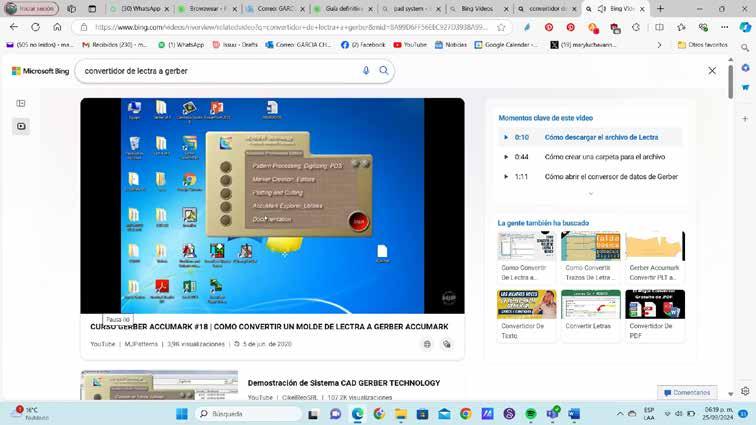Screen dimensions: 756x425
Task: Open the video mode icon in left rail
Action: tap(21, 126)
